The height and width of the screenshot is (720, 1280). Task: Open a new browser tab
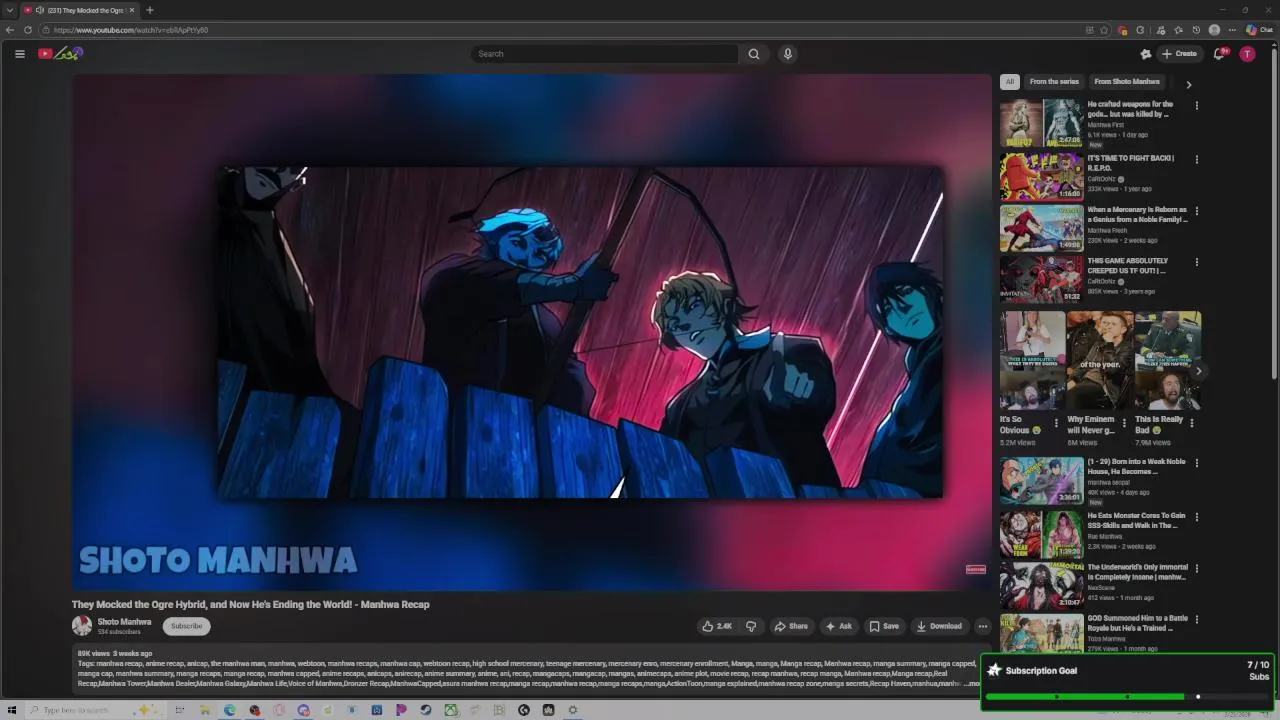tap(149, 10)
